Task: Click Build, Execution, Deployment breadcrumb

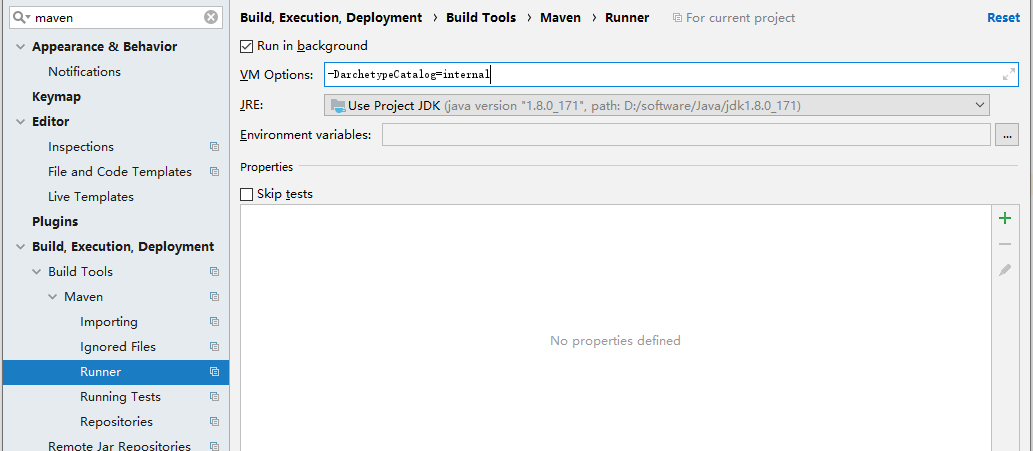Action: coord(331,18)
